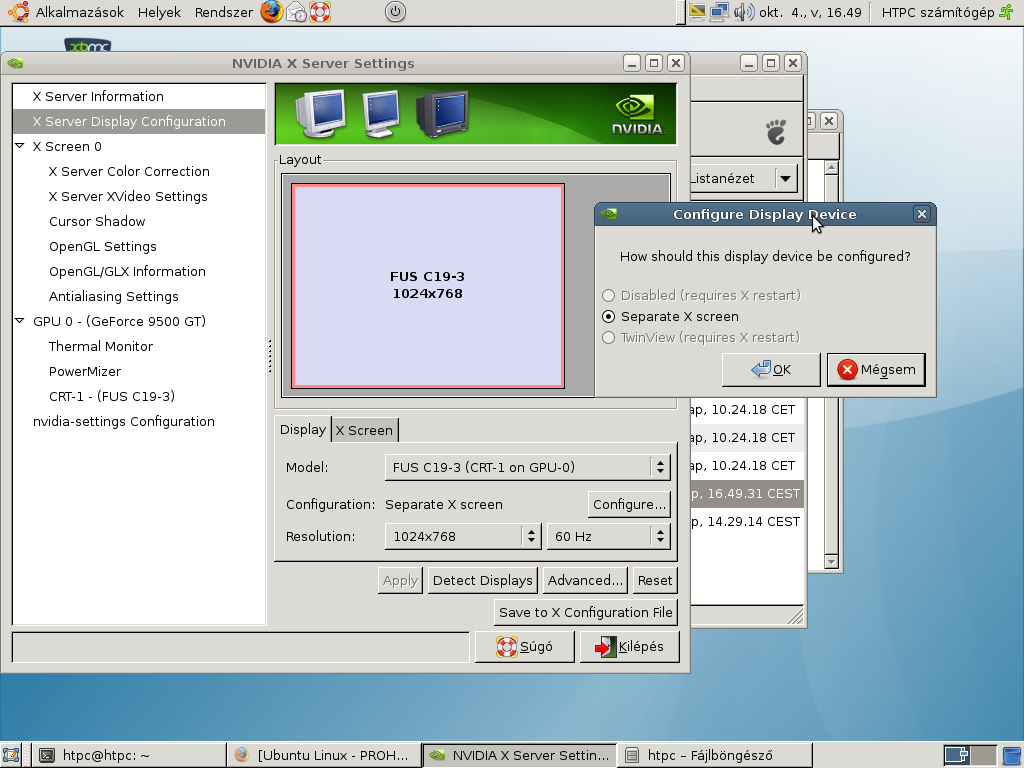The height and width of the screenshot is (768, 1024).
Task: Click the NVIDIA logo banner
Action: pyautogui.click(x=475, y=114)
